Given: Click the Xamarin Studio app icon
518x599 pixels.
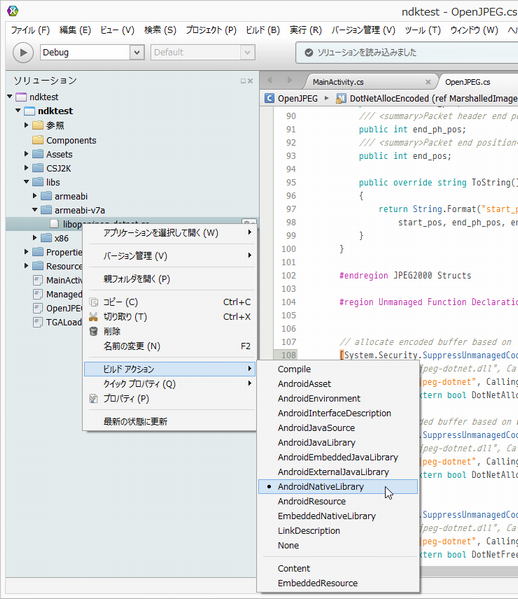Looking at the screenshot, I should pos(13,11).
